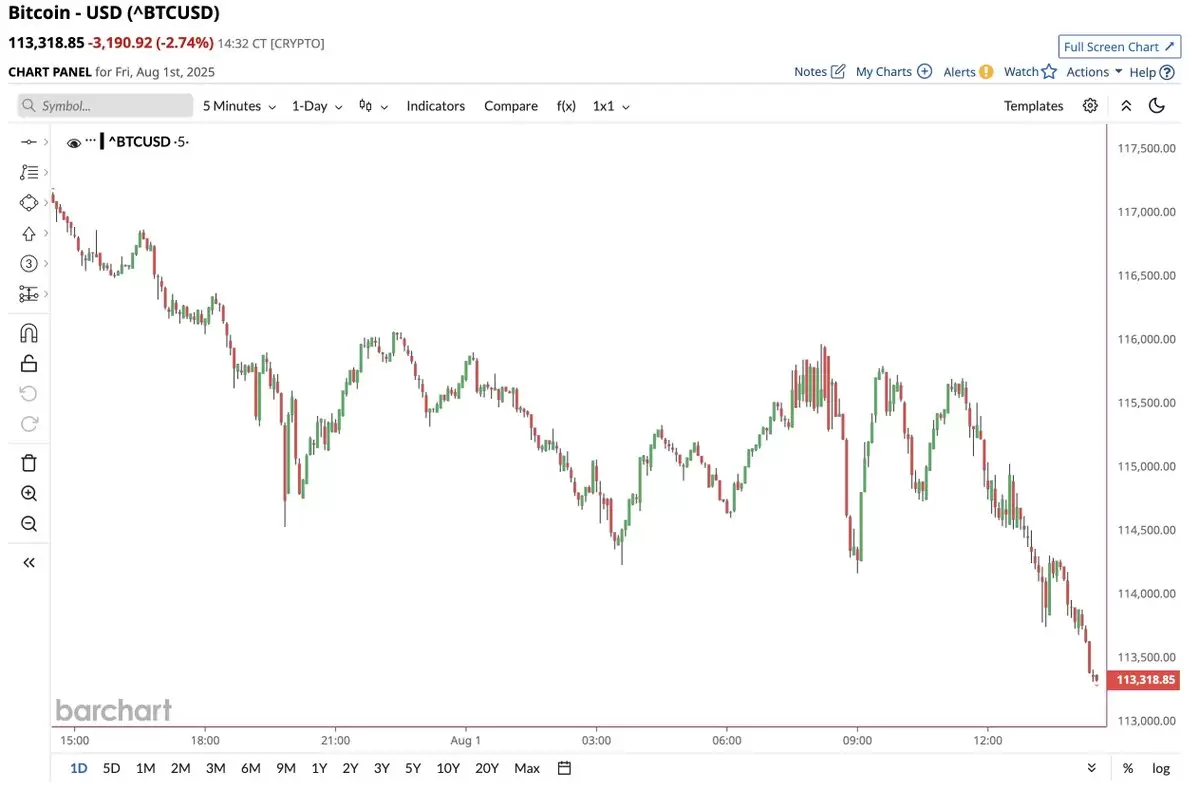Image resolution: width=1199 pixels, height=791 pixels.
Task: Hide the ^BTCUSD series with the eye icon
Action: (x=73, y=143)
